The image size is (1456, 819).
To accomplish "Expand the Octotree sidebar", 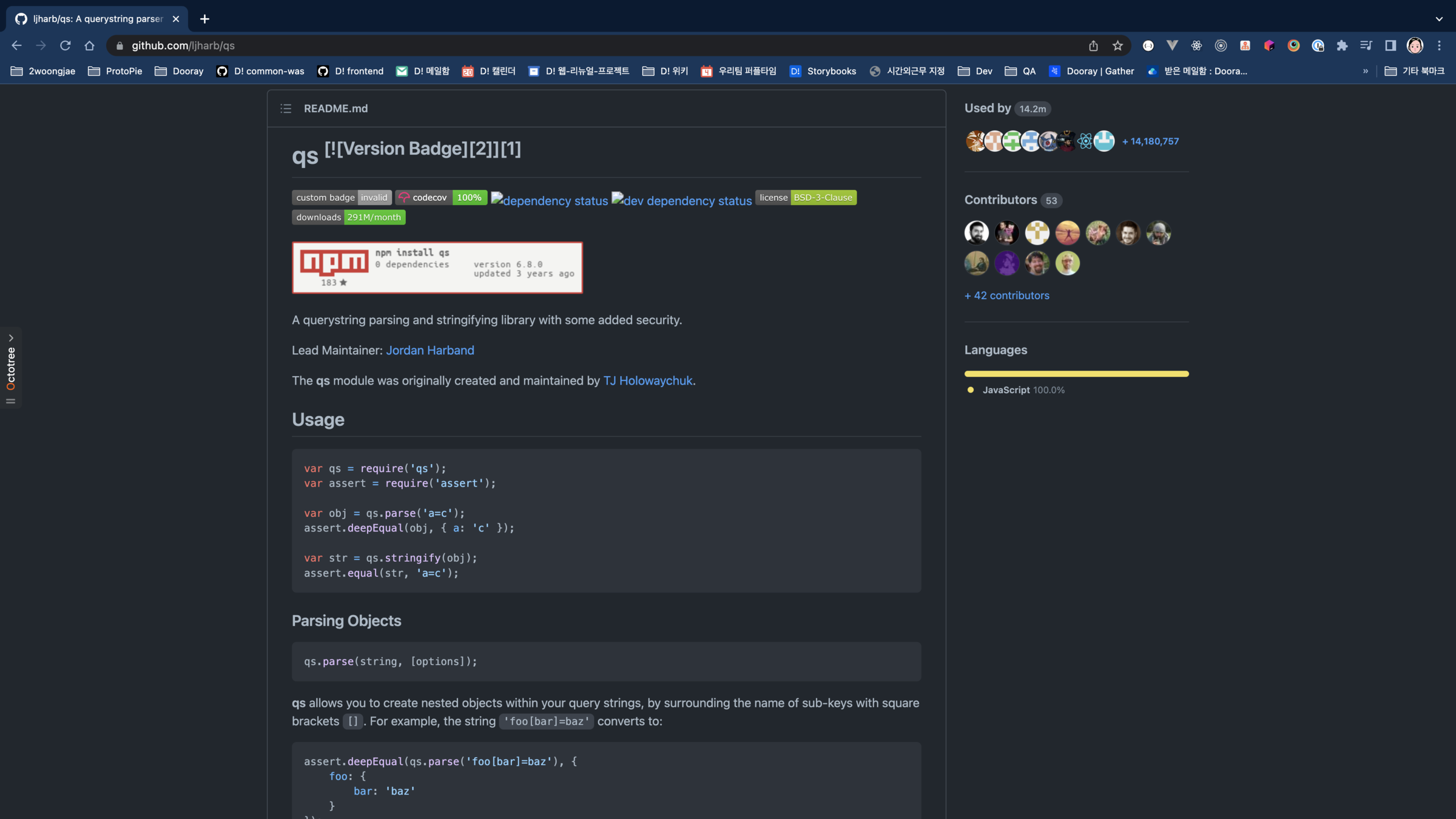I will coord(11,338).
